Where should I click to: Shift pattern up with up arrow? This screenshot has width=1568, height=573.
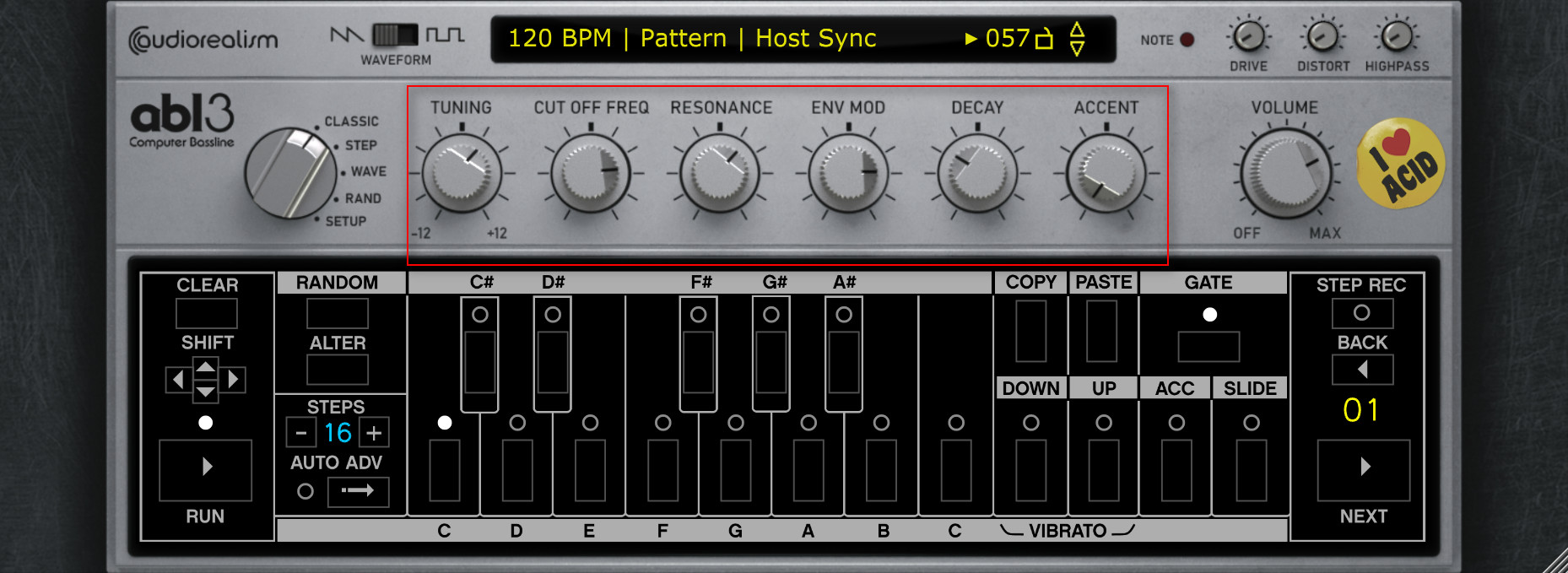click(x=206, y=366)
